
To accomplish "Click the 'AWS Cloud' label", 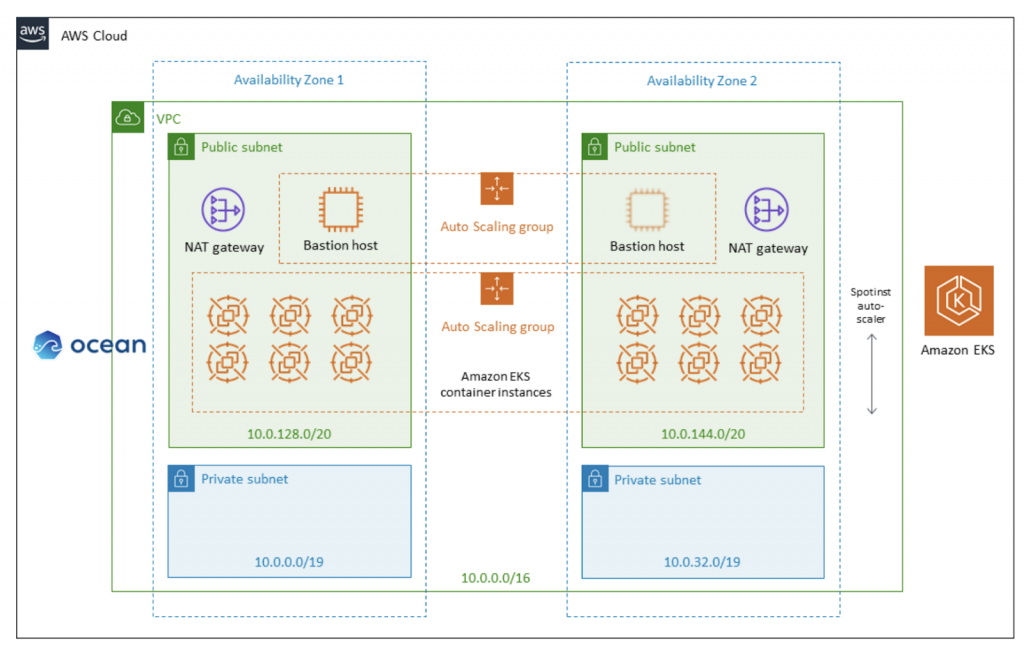I will [x=94, y=36].
